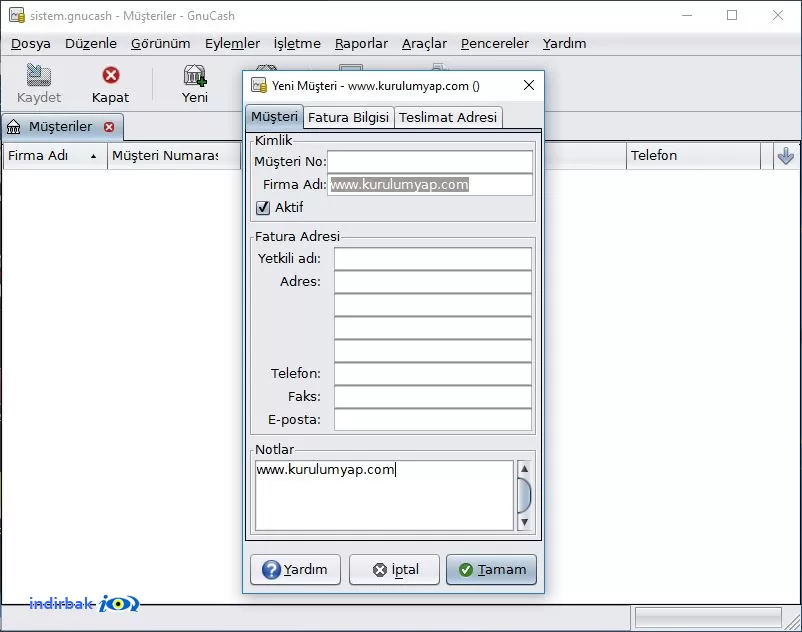The image size is (802, 632).
Task: Open the Araçlar menu
Action: point(424,44)
